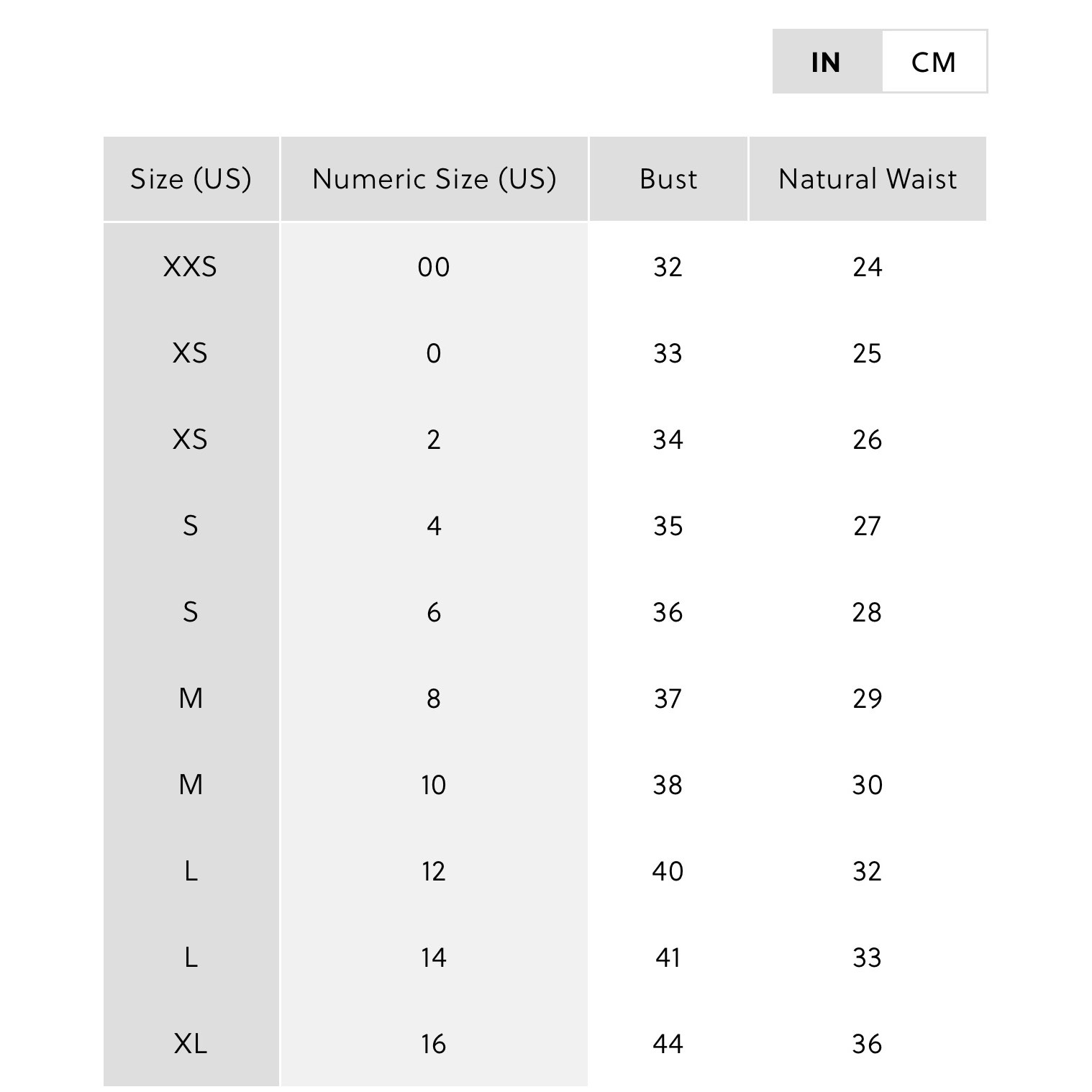Click numeric size 4 cell

coord(434,526)
